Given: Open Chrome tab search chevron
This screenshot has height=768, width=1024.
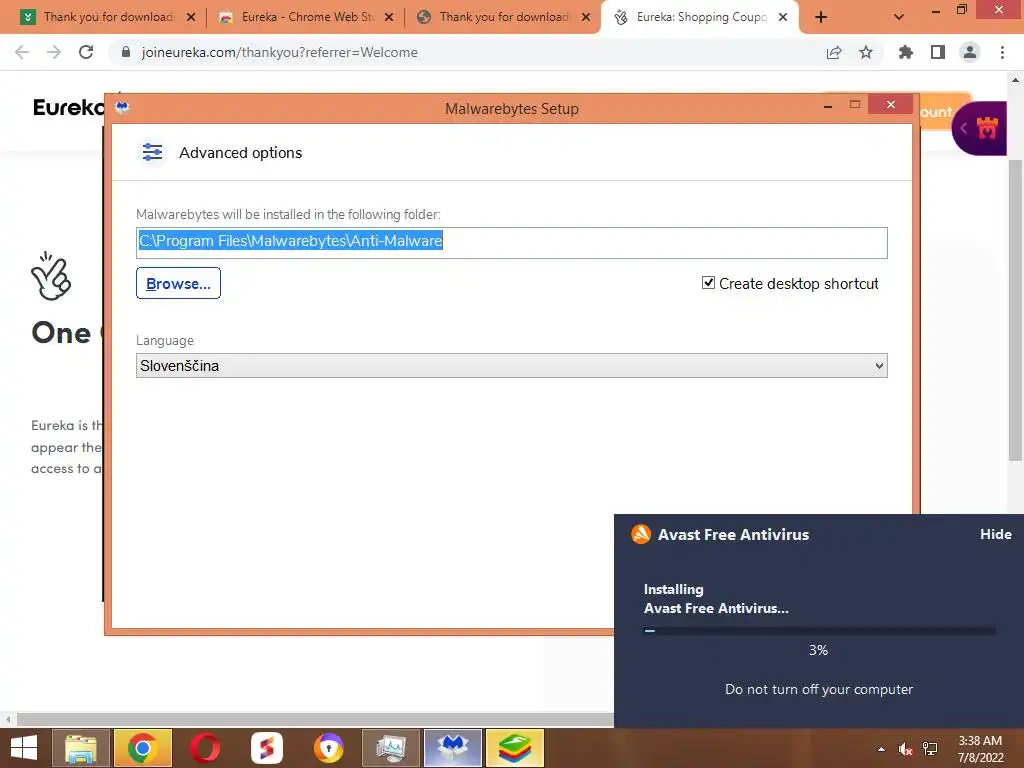Looking at the screenshot, I should (899, 17).
